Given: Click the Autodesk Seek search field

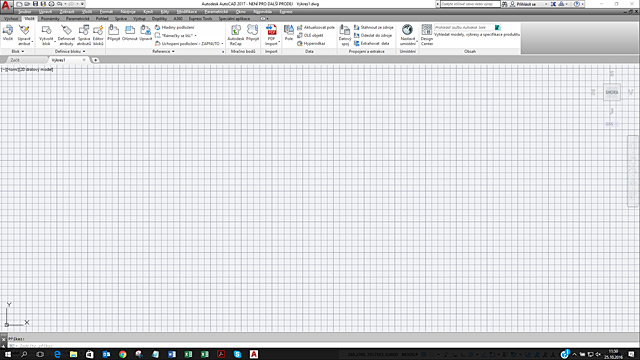Looking at the screenshot, I should [464, 27].
